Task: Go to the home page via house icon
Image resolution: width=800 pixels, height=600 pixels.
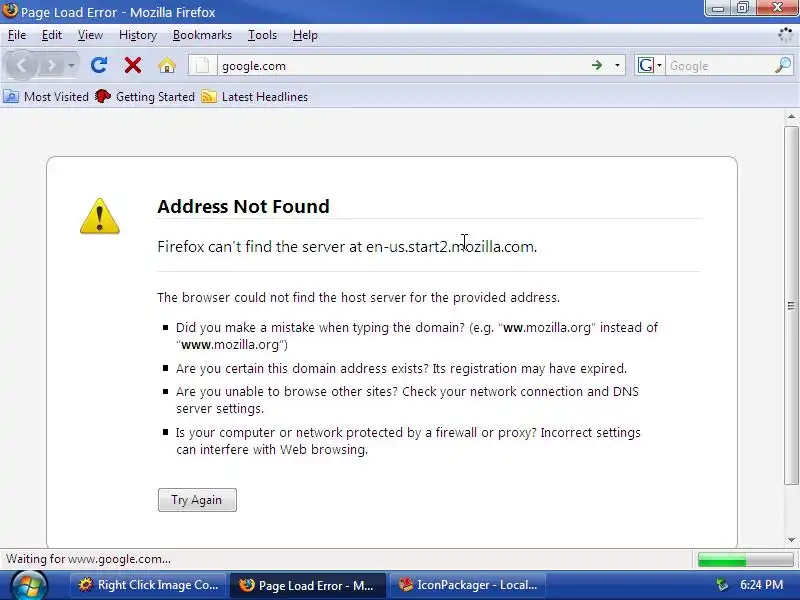Action: pos(167,65)
